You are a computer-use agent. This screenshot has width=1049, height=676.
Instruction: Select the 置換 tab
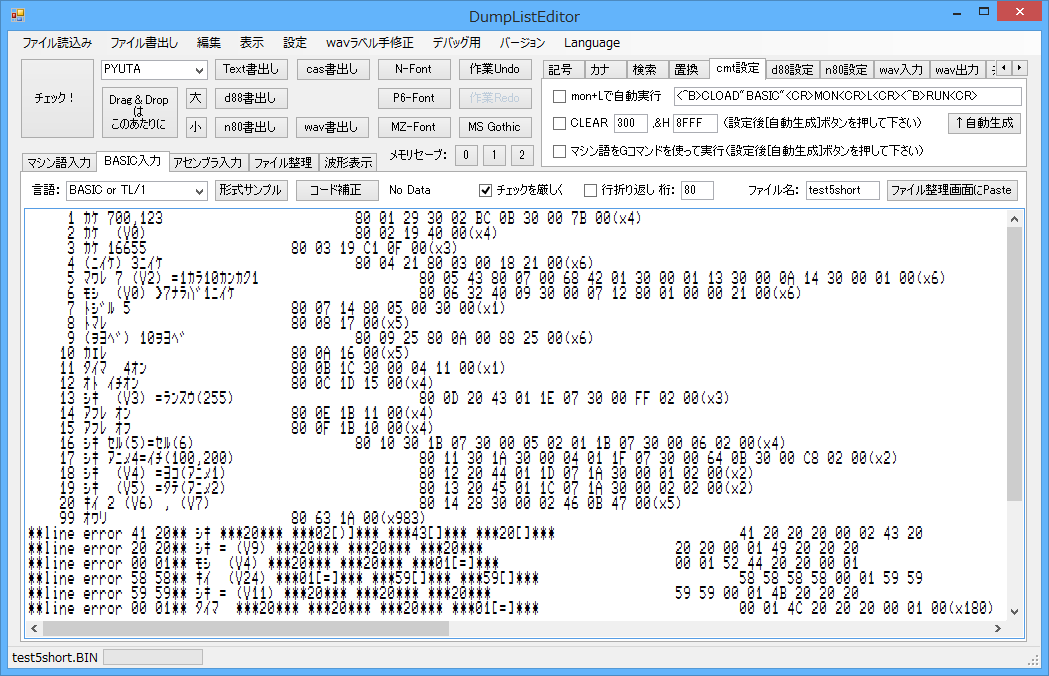point(686,70)
